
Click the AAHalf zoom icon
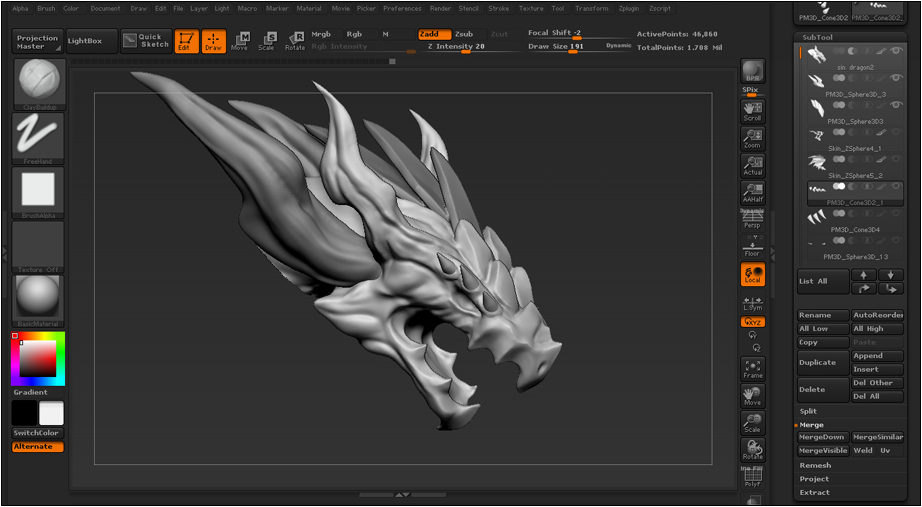tap(753, 192)
